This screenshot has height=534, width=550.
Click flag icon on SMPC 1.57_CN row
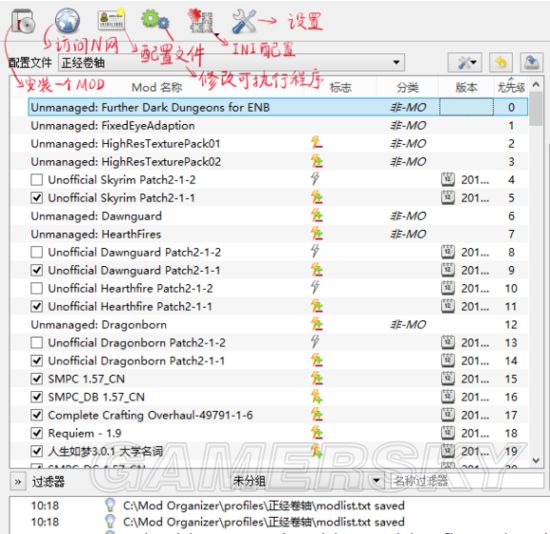[316, 379]
